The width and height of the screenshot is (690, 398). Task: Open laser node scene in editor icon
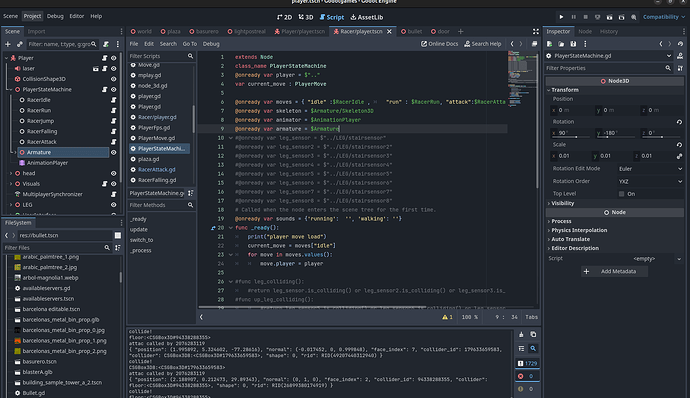95,69
